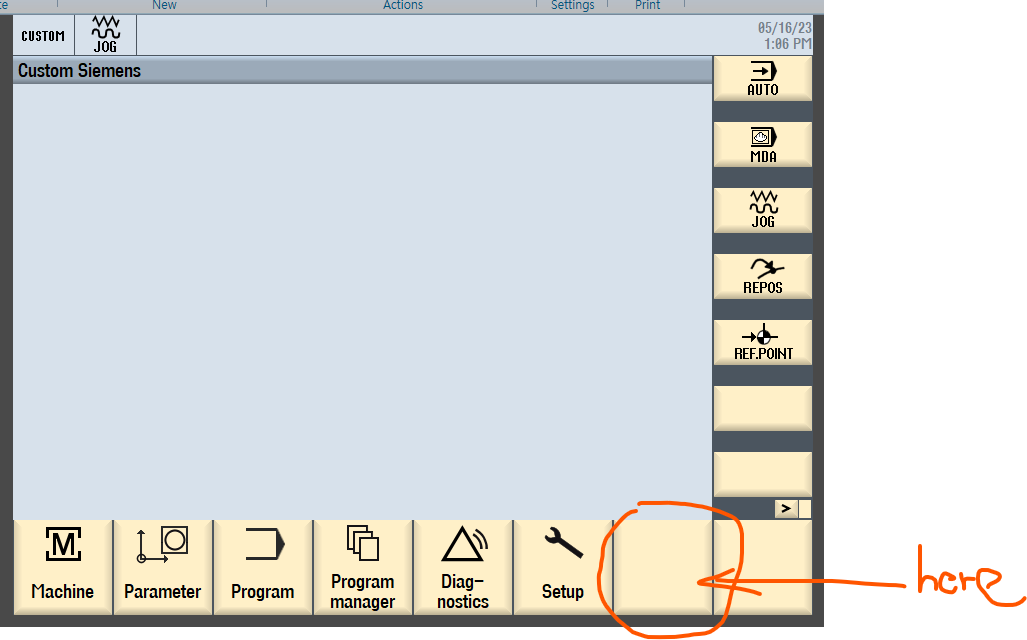Click the circled empty softkey beside Setup
The height and width of the screenshot is (640, 1027).
click(663, 567)
